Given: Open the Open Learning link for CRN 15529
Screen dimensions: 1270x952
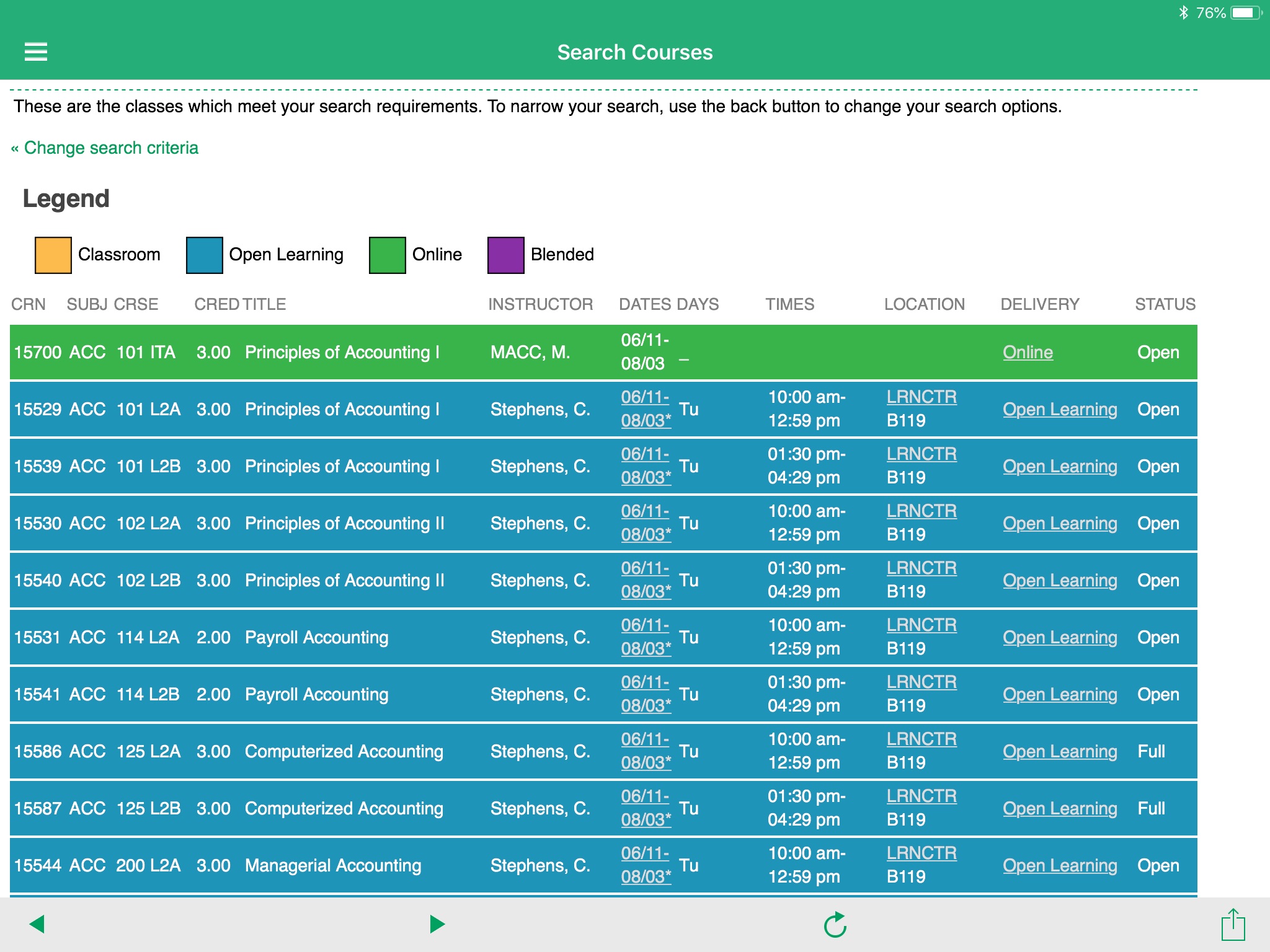Looking at the screenshot, I should pos(1060,409).
